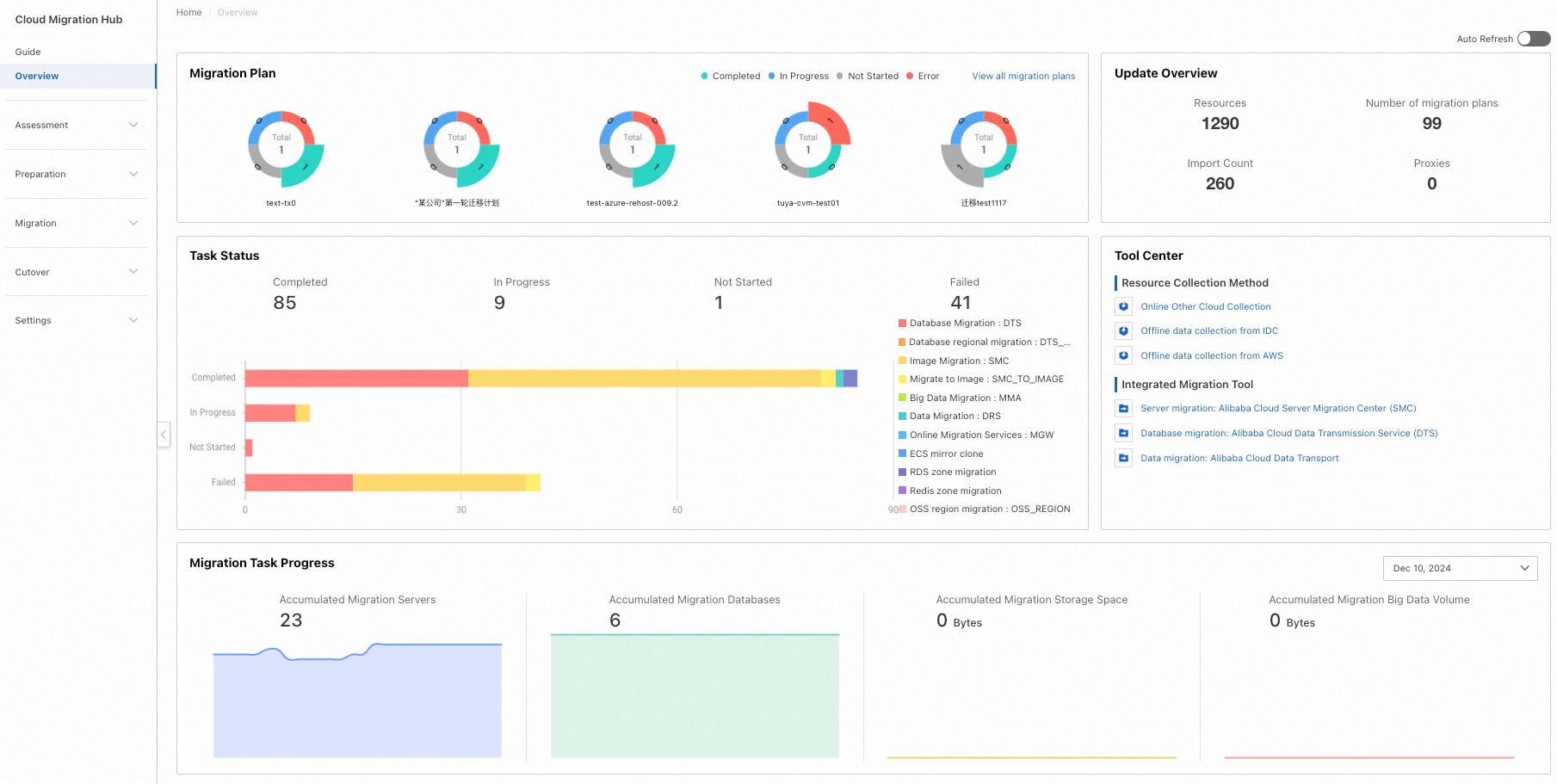Screen dimensions: 1557x784
Task: Toggle the Auto Refresh switch
Action: (1534, 39)
